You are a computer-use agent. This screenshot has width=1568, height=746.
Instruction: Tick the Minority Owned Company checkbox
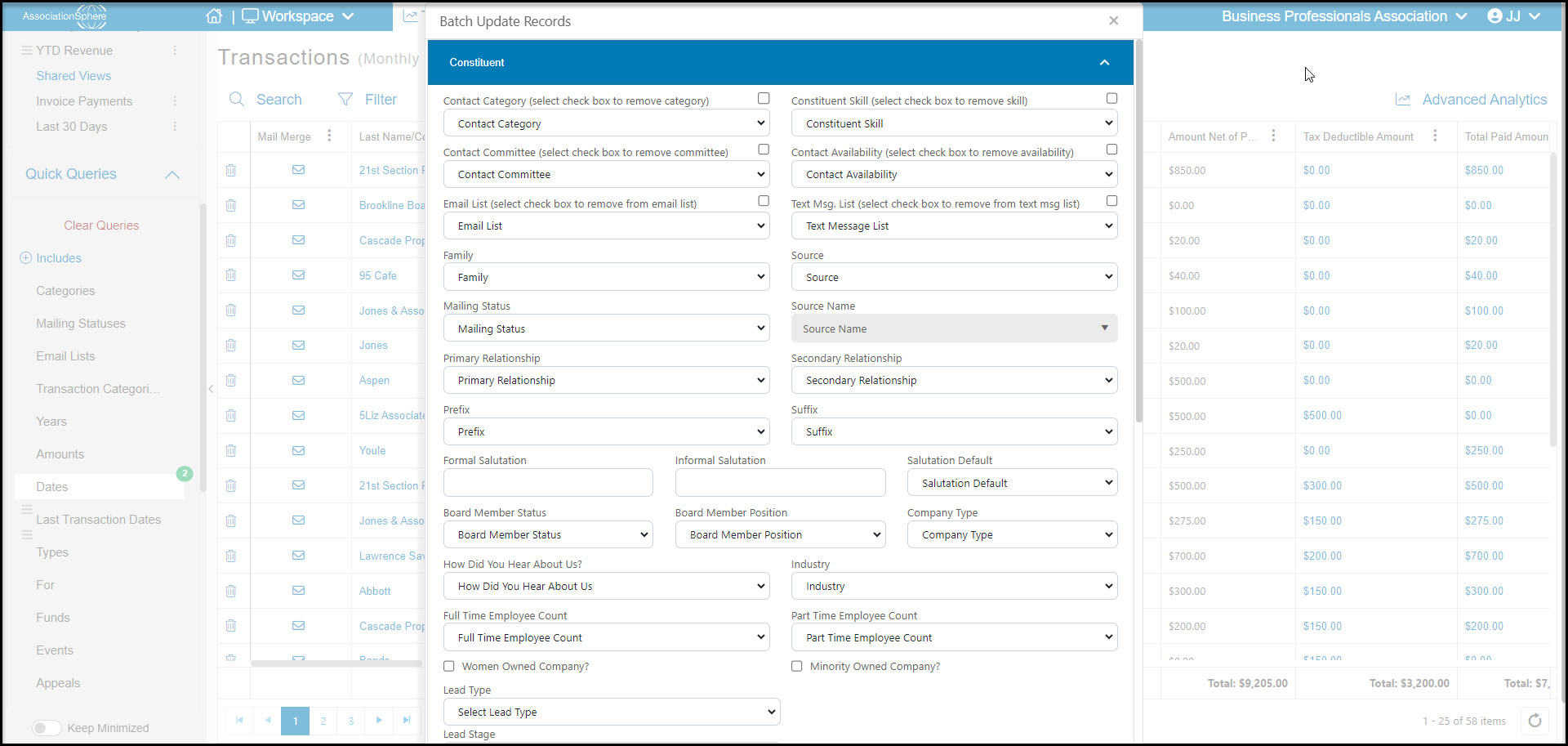pyautogui.click(x=797, y=666)
